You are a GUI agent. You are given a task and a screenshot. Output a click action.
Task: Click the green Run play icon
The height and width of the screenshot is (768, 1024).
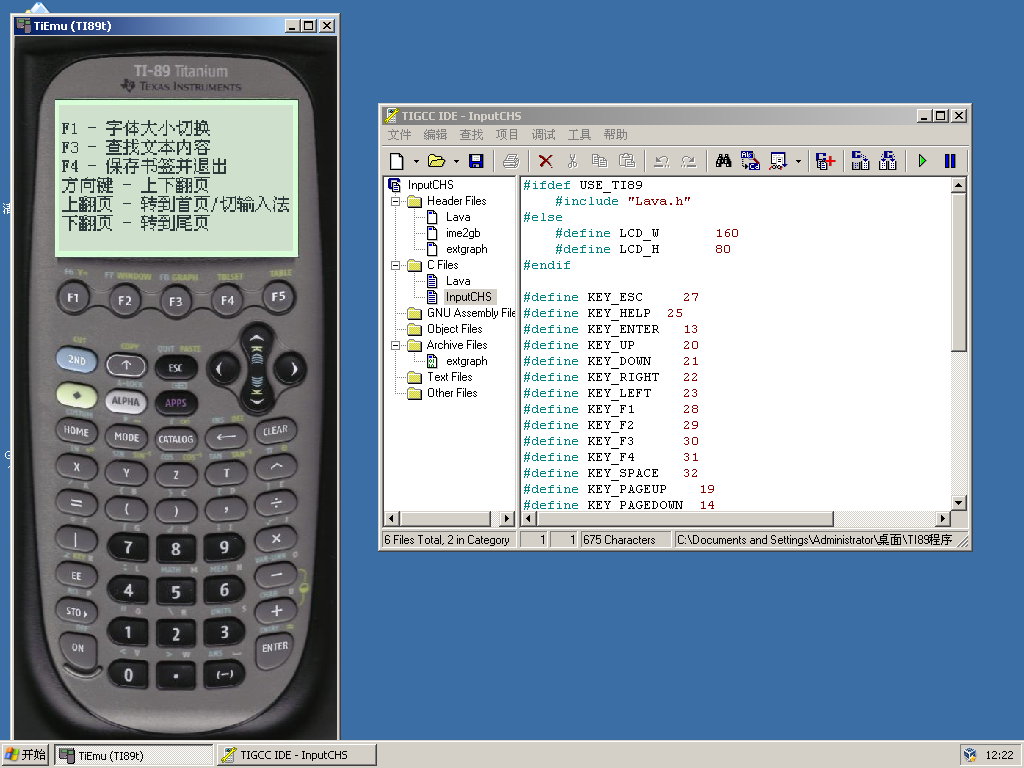922,161
